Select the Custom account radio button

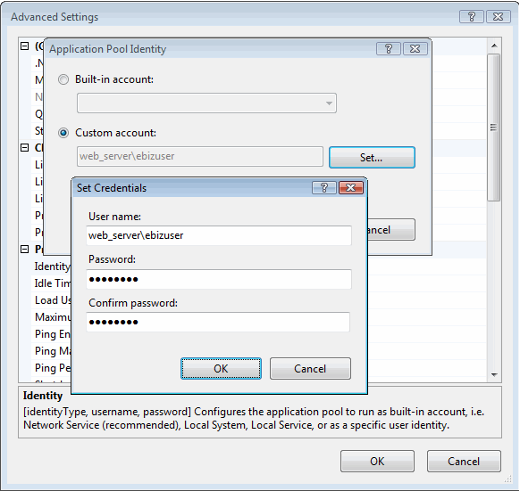click(63, 133)
